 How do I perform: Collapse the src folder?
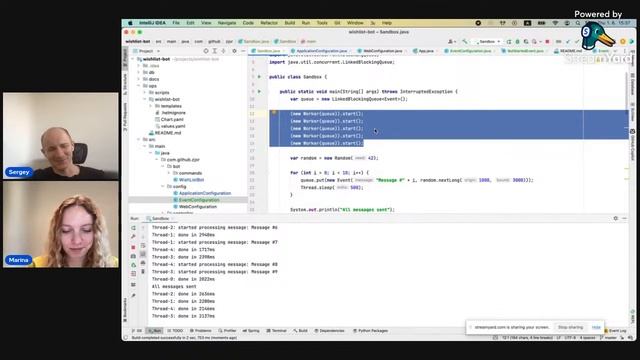(138, 140)
